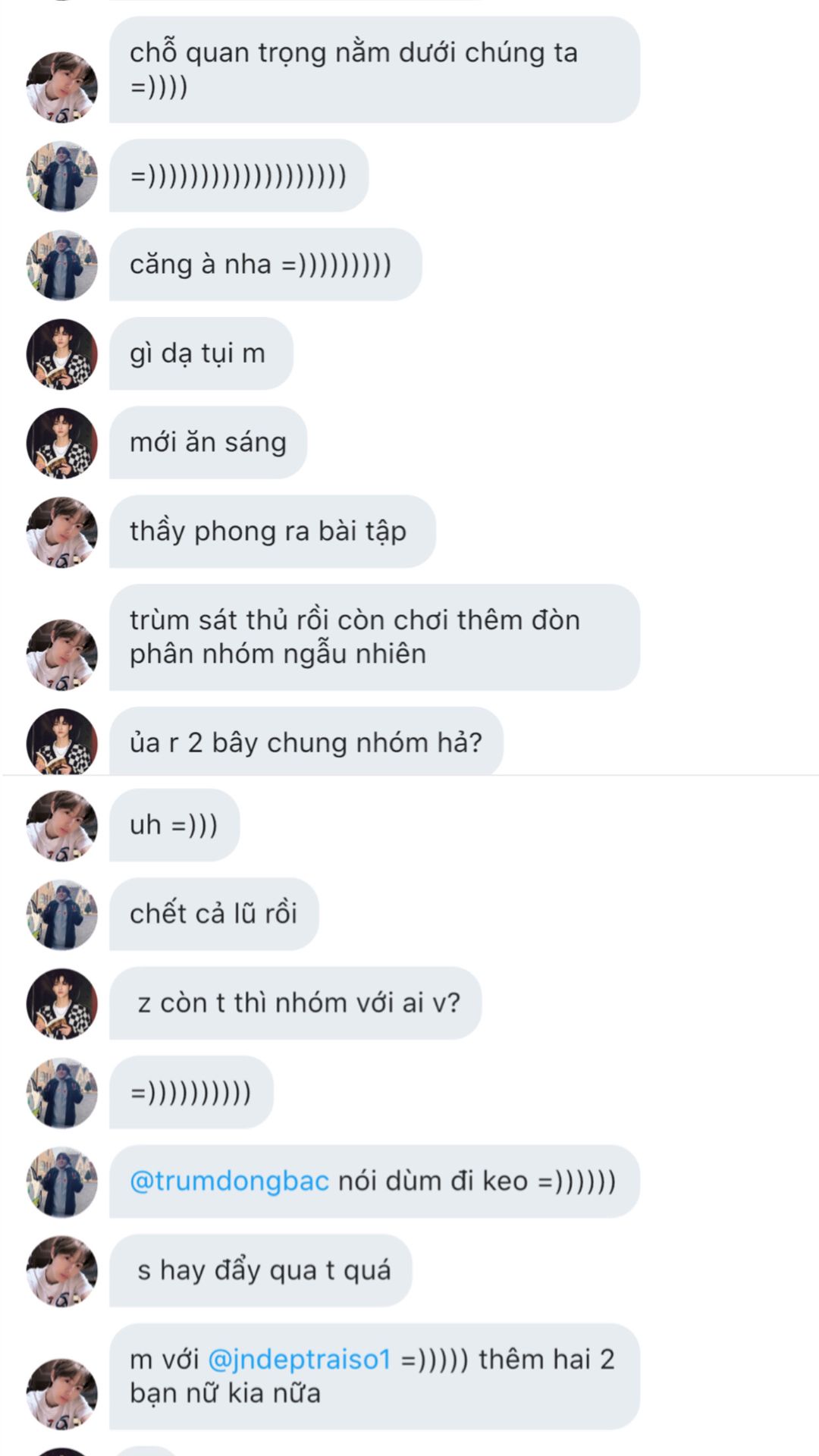Select the 'z còn t thì nhóm với ai v?' bubble

[x=295, y=1003]
